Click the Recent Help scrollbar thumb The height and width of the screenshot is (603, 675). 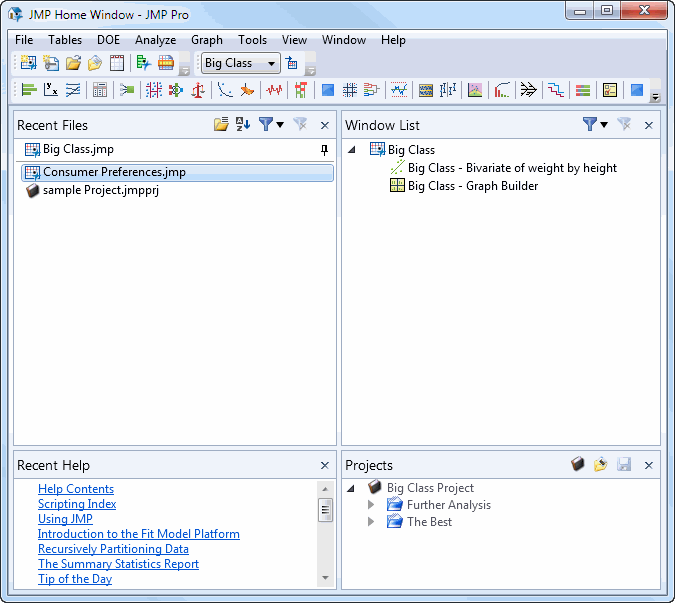(x=325, y=510)
